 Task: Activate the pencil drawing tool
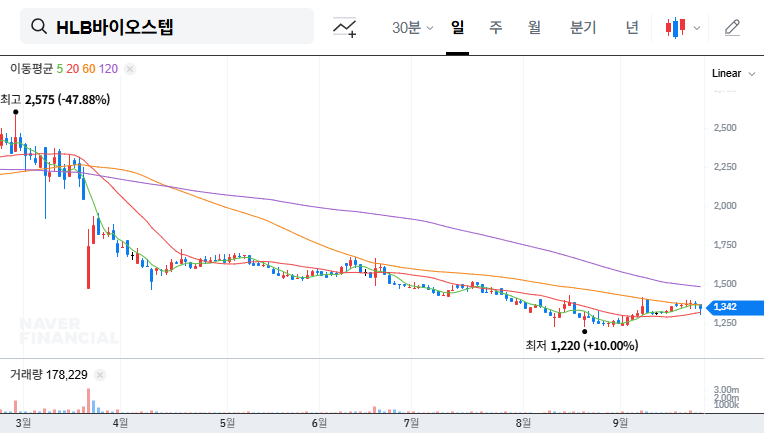(732, 28)
